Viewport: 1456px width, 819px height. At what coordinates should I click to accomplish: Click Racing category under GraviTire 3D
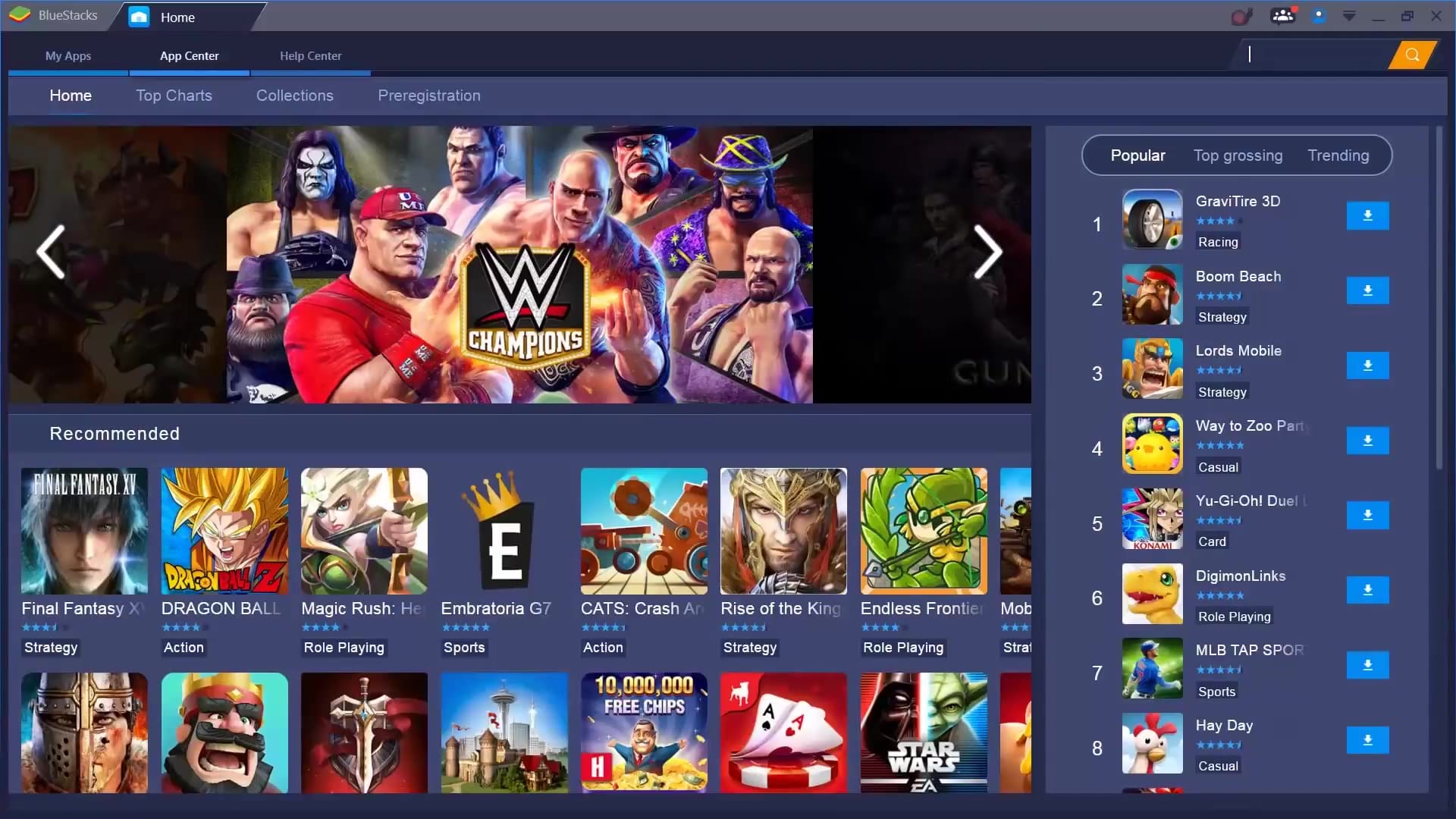[x=1218, y=243]
